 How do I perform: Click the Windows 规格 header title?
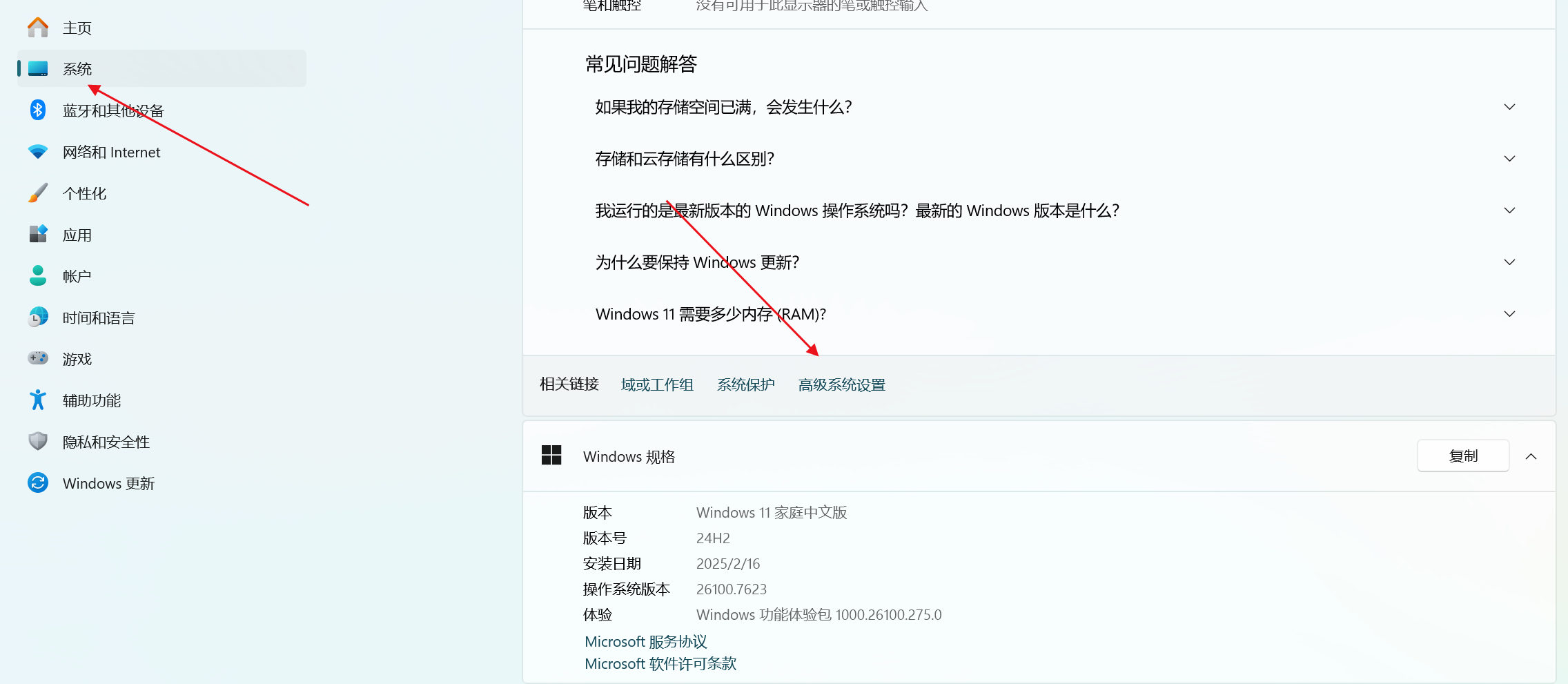click(x=629, y=456)
